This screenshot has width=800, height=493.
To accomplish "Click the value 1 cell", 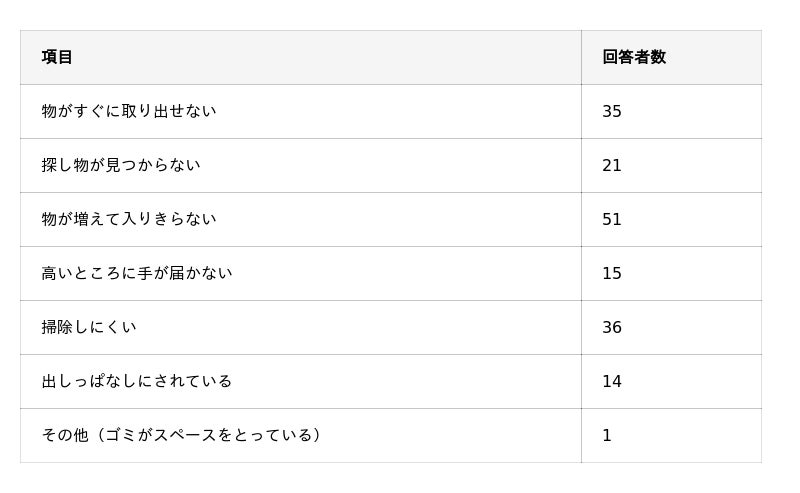I will coord(607,435).
